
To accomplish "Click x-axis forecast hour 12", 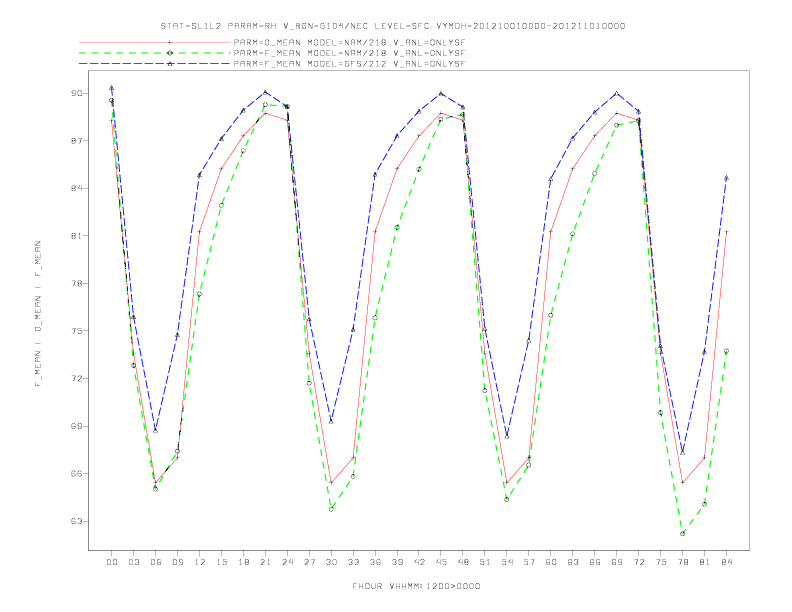I will (200, 562).
